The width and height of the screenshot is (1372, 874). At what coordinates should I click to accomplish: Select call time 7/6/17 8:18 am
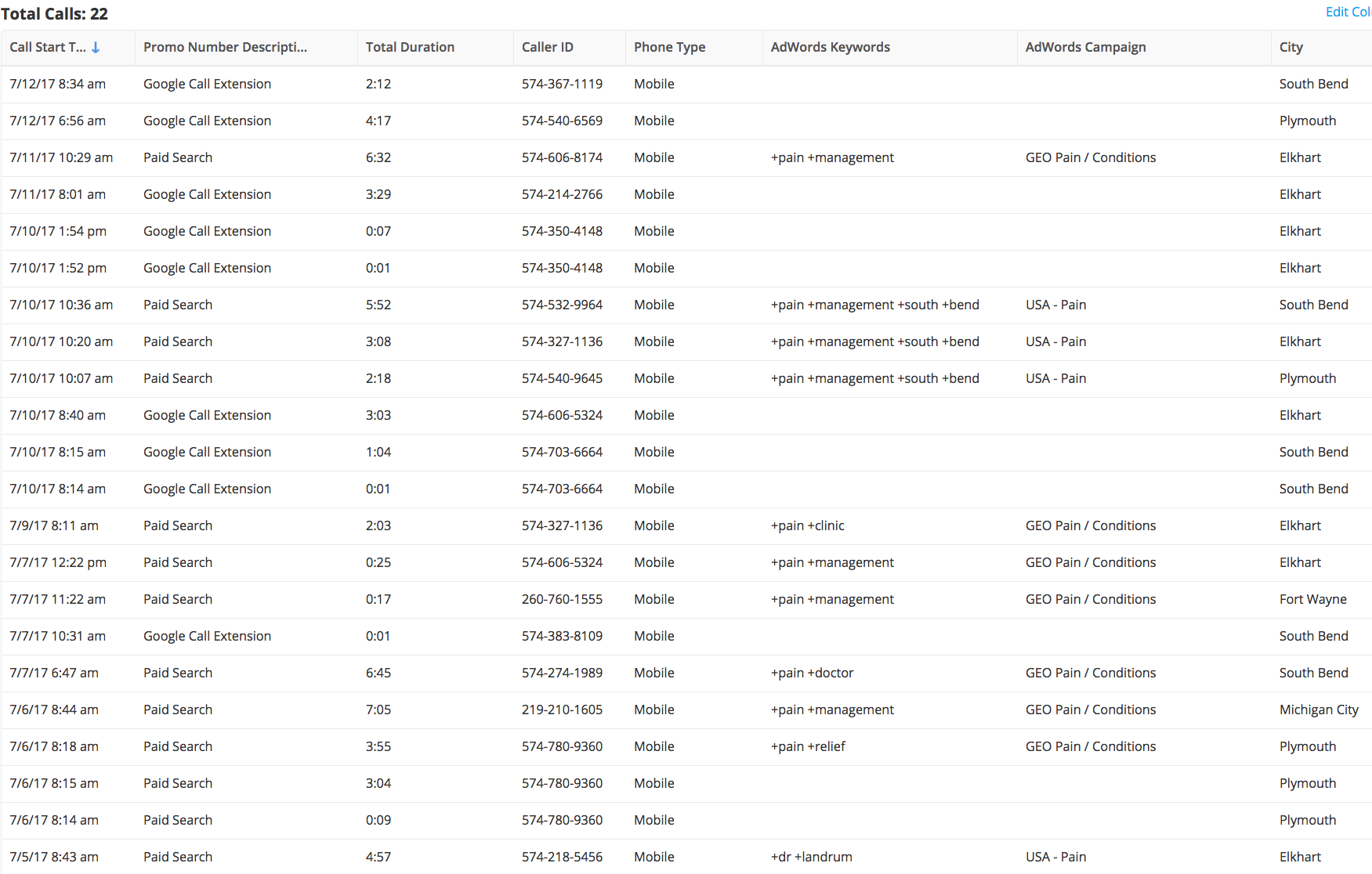[54, 746]
